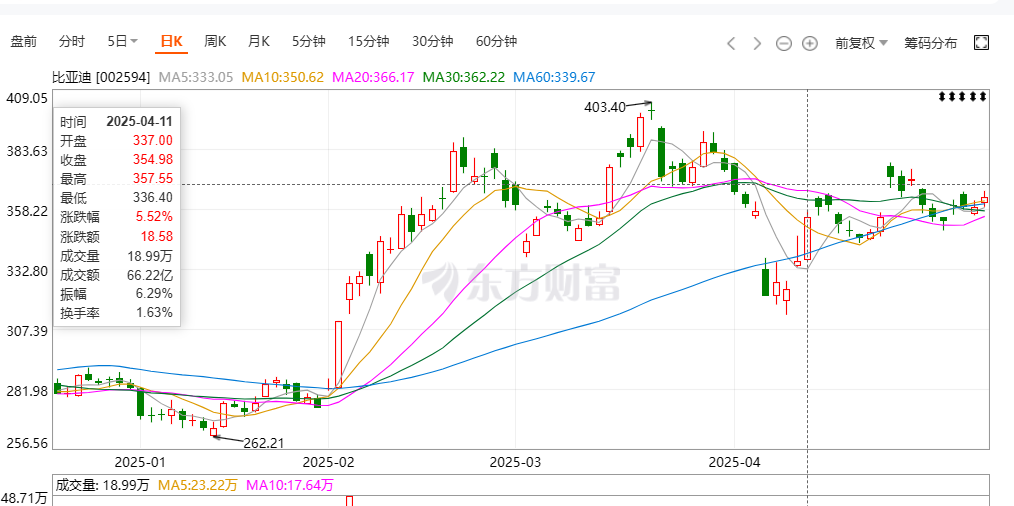The width and height of the screenshot is (1014, 506).
Task: Click the 开盘 337.00 opening value
Action: tap(154, 140)
